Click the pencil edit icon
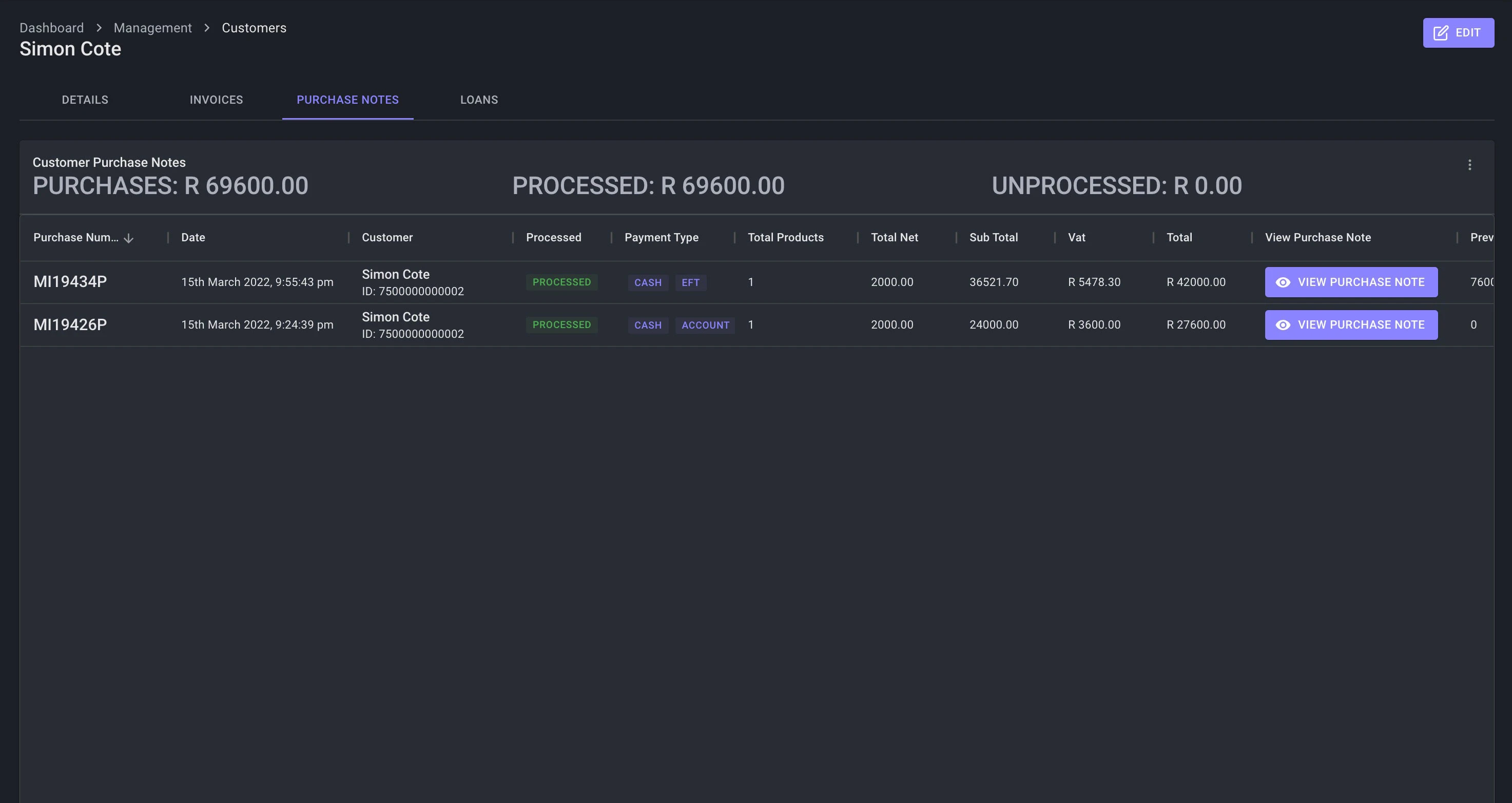 [1440, 33]
